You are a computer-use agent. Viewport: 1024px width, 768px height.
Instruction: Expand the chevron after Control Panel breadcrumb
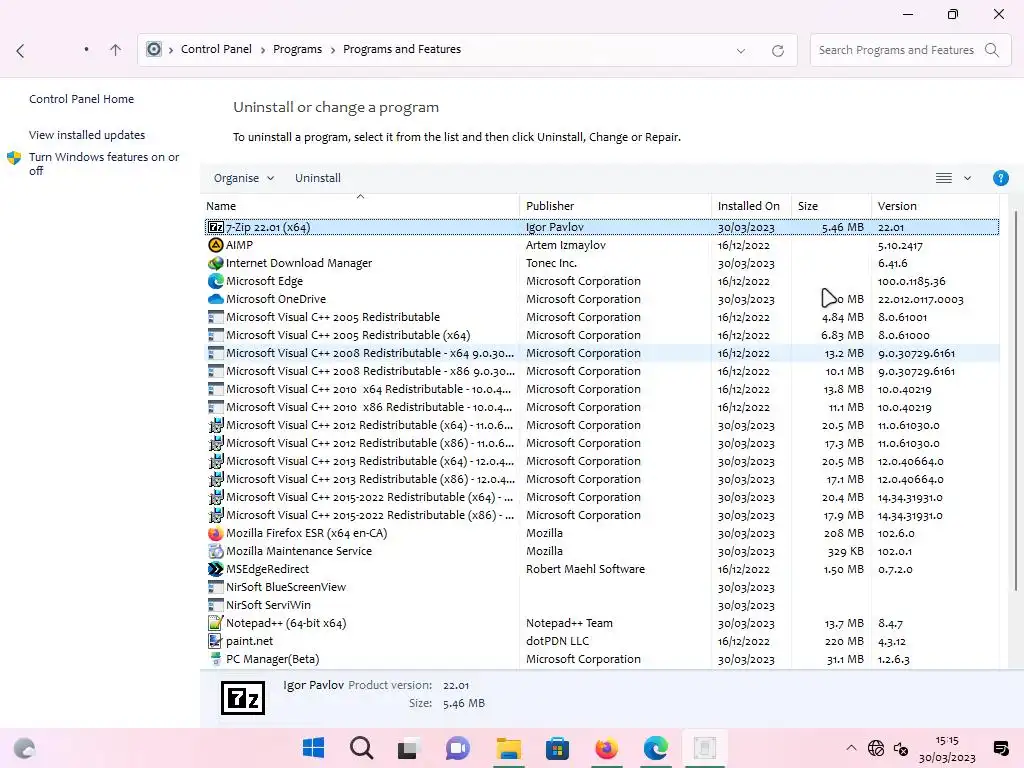coord(263,50)
